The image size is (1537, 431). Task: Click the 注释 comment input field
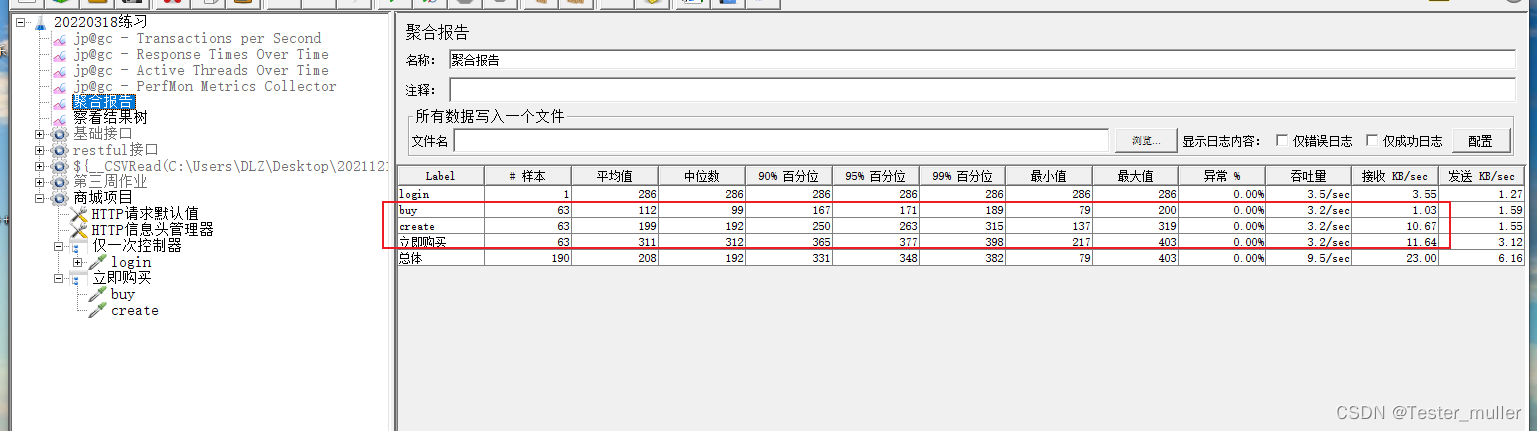coord(982,90)
